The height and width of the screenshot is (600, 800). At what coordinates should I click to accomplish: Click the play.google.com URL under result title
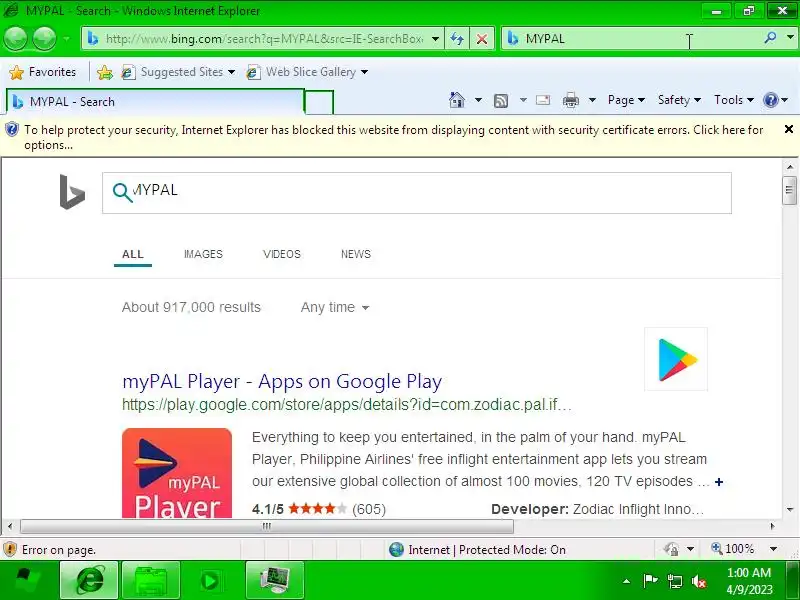pyautogui.click(x=347, y=405)
